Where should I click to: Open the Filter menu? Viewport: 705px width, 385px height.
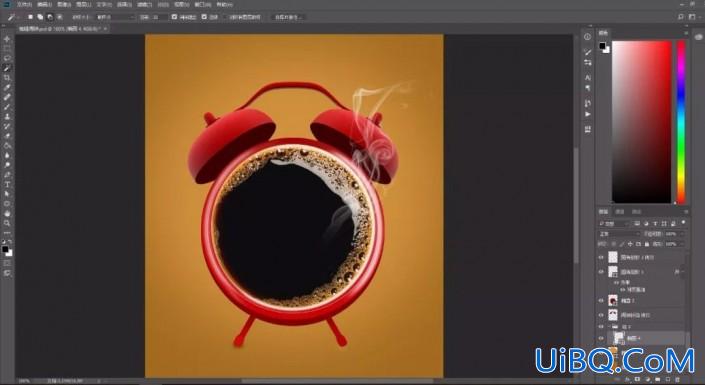pyautogui.click(x=145, y=4)
